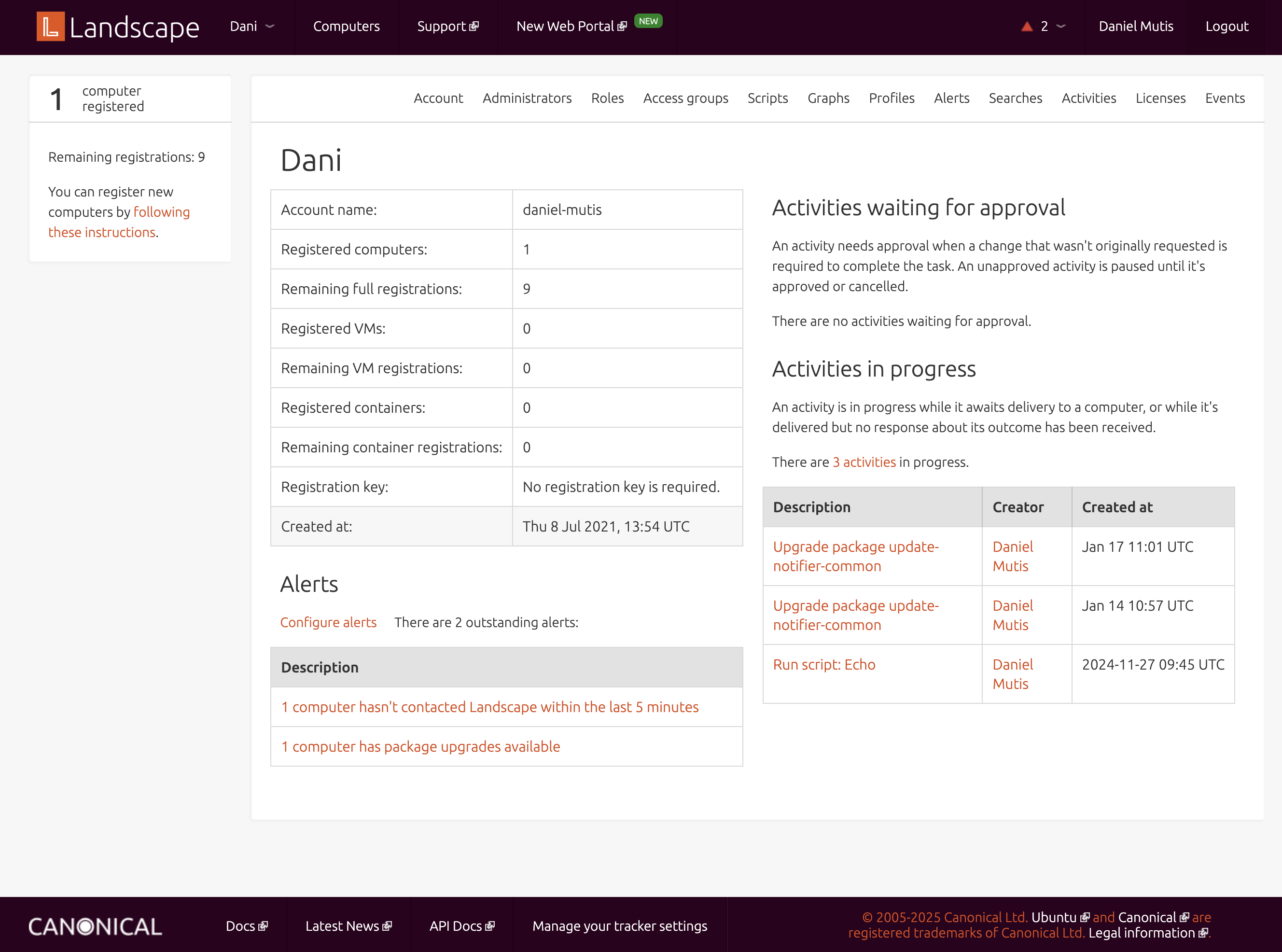The width and height of the screenshot is (1282, 952).
Task: Click the 'Jan 17 11:01 UTC' cell
Action: click(x=1152, y=556)
